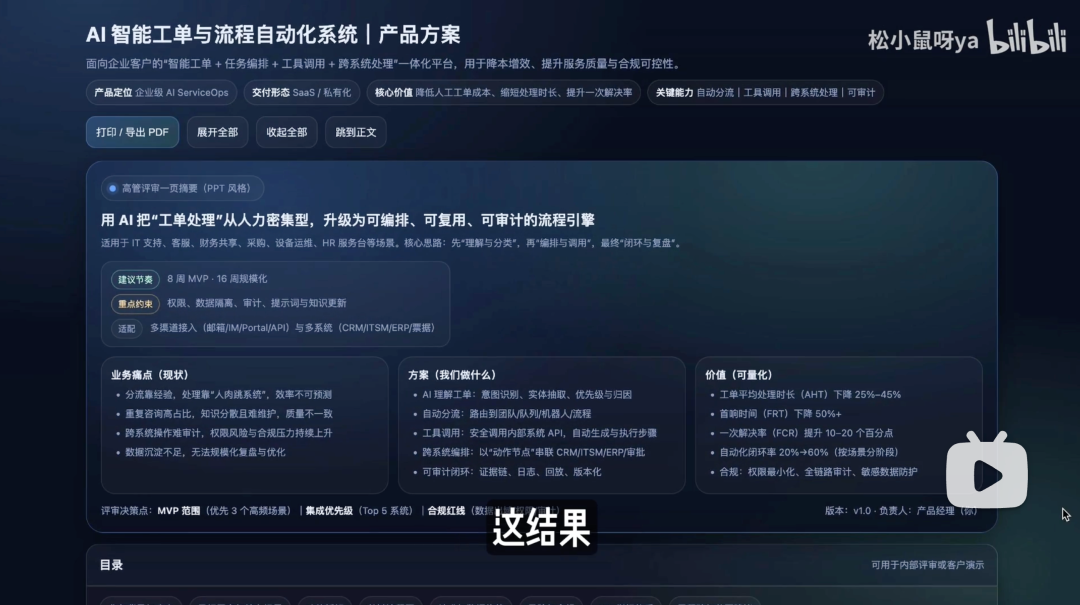1080x605 pixels.
Task: Click bullet 重复咨询高占比, 知识分散且难维护
Action: coord(229,413)
